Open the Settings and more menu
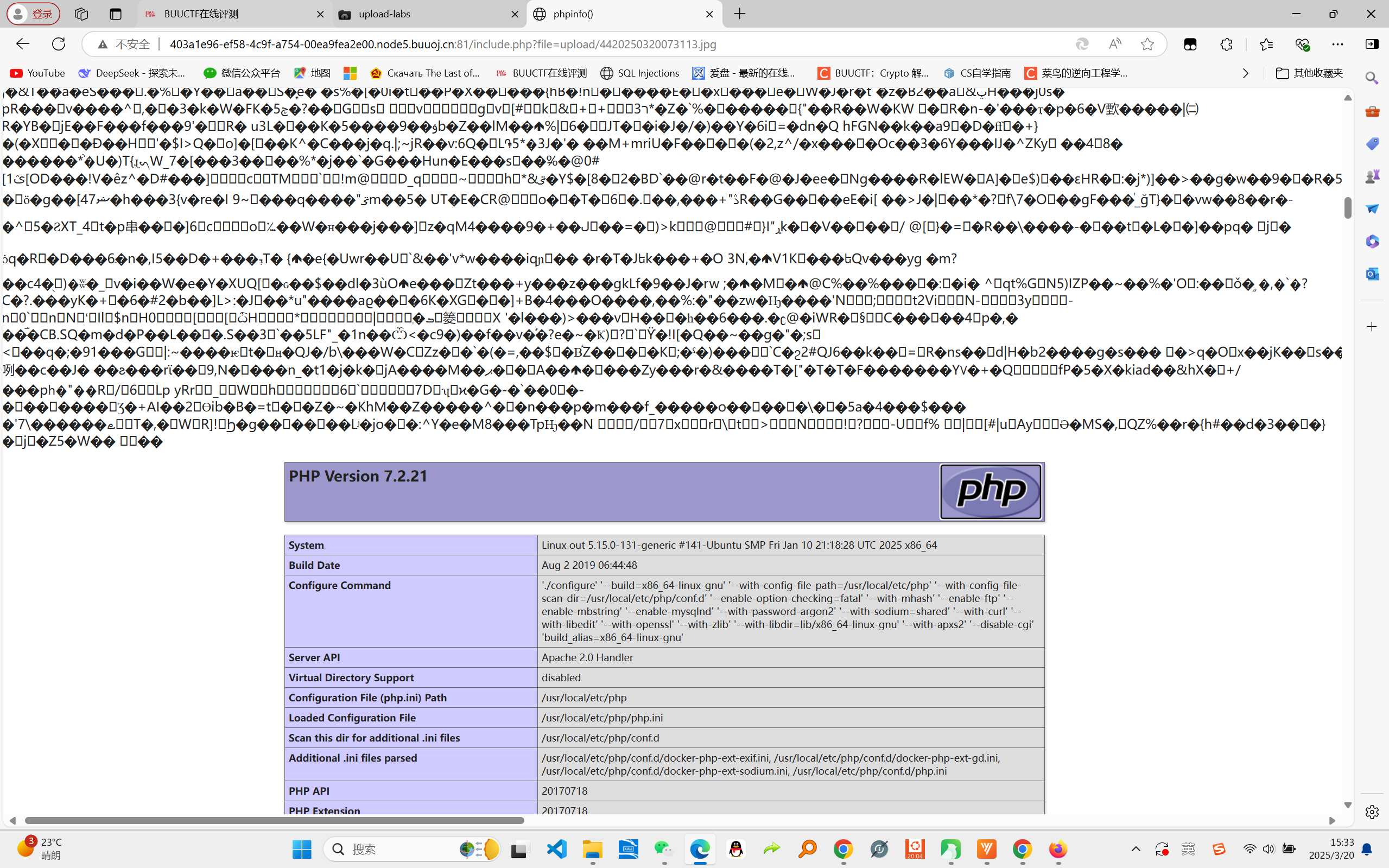 [1337, 44]
